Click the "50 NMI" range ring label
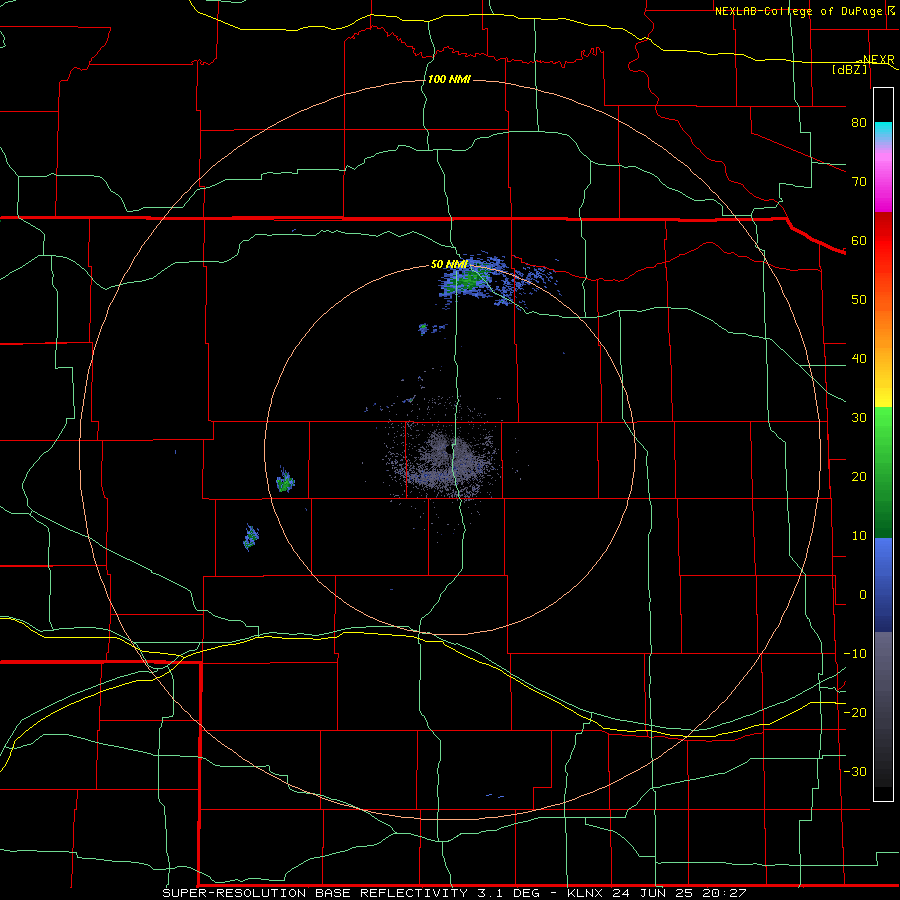Screen dimensions: 900x900 (x=449, y=265)
